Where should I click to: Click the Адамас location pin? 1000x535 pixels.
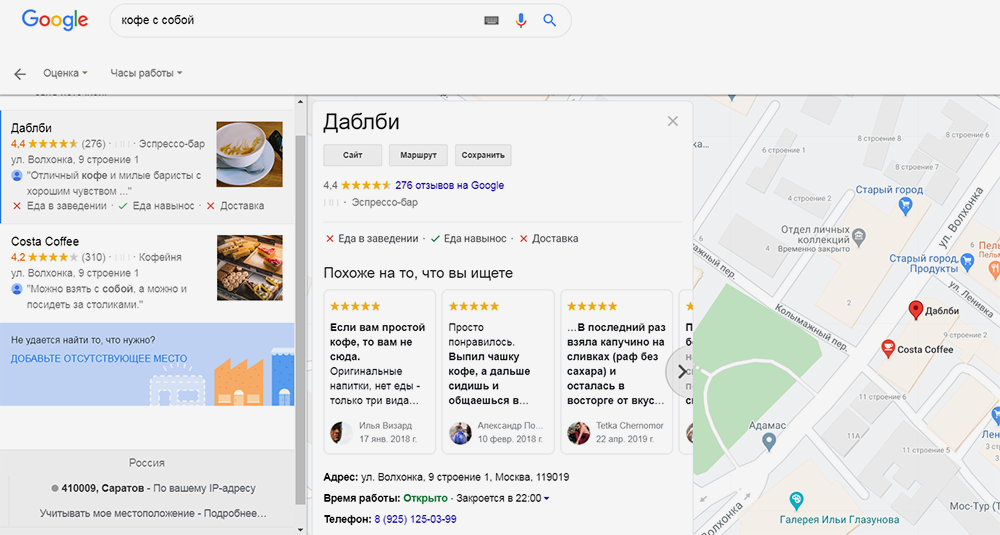point(769,441)
